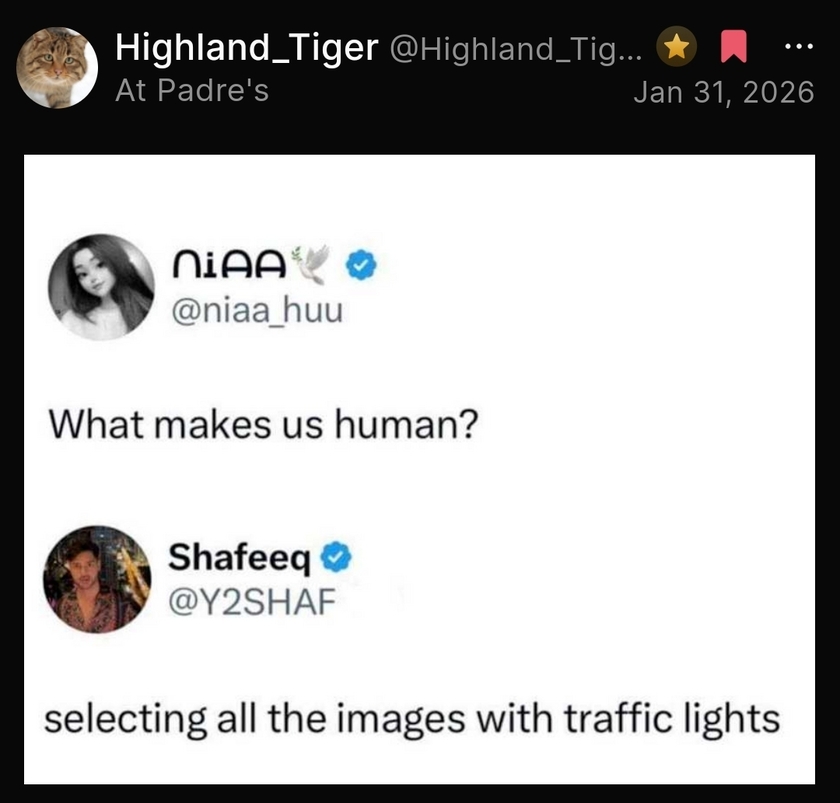Click the blue verified badge beside niaa

click(x=362, y=265)
